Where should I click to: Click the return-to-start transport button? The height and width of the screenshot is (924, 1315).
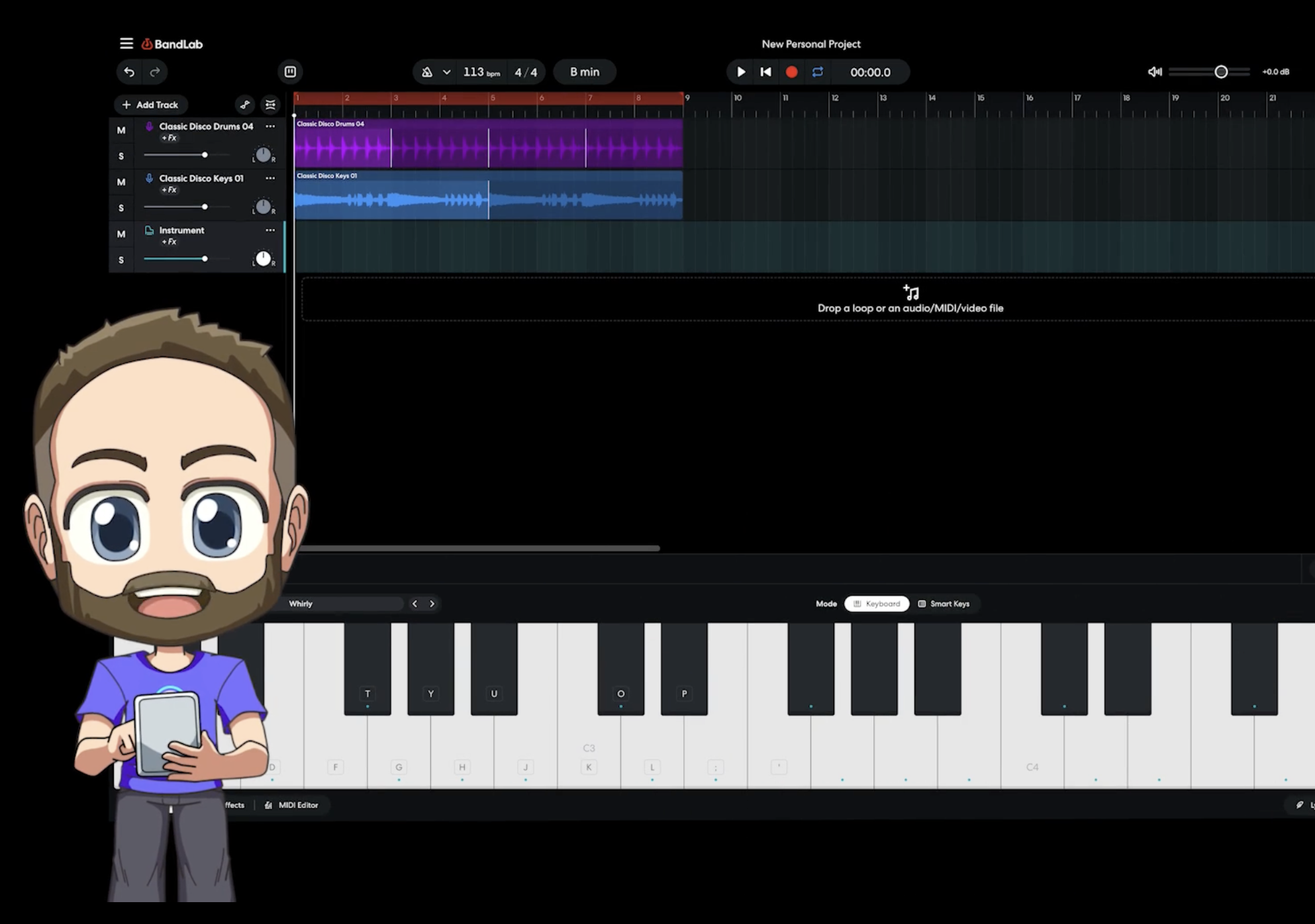(765, 72)
